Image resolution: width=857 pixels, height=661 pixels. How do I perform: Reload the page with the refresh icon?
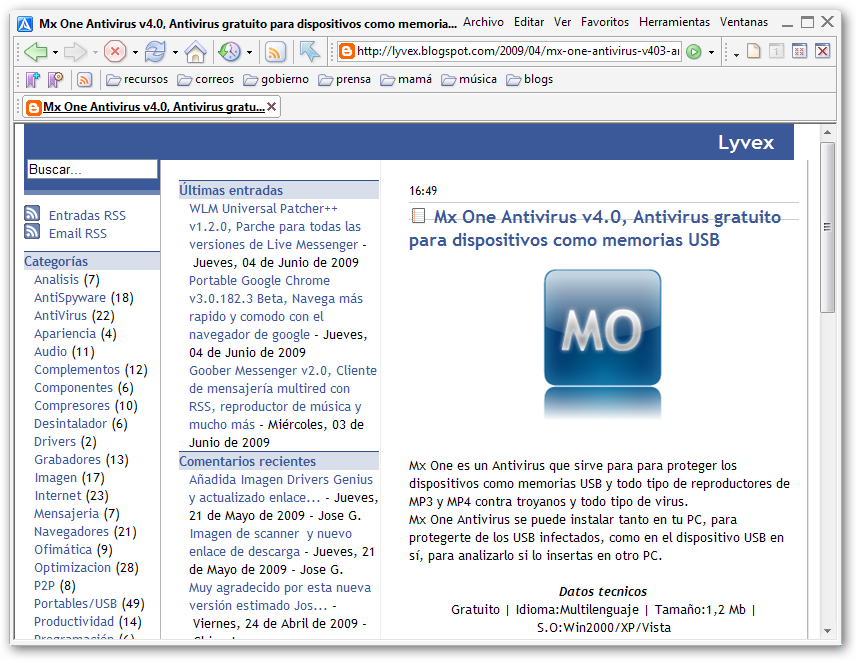pyautogui.click(x=154, y=52)
